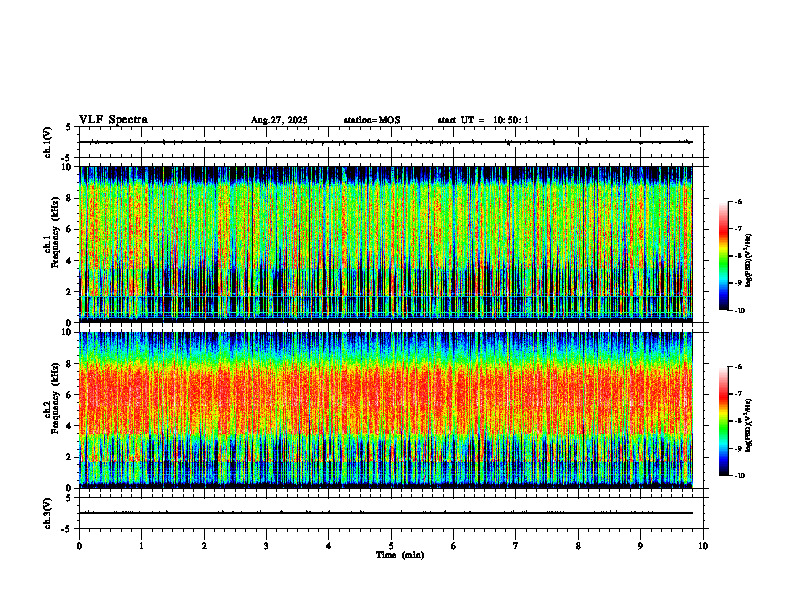Click the "-6" label on ch.1 color bar
The image size is (792, 612).
(739, 202)
